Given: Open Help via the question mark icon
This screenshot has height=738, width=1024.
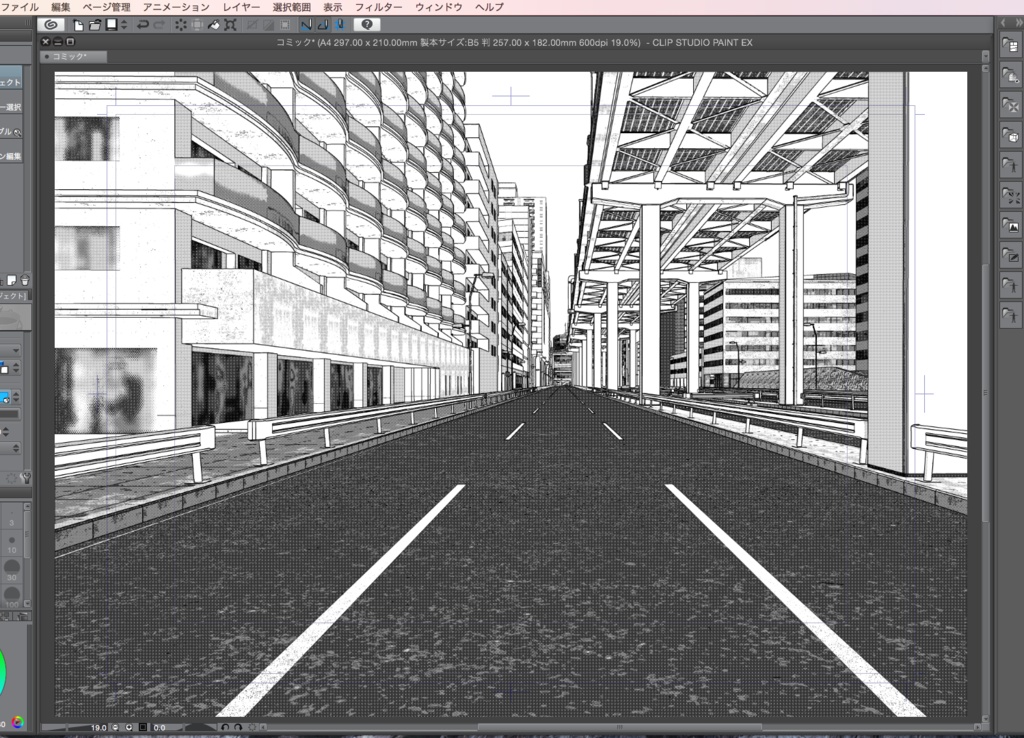Looking at the screenshot, I should [x=368, y=24].
